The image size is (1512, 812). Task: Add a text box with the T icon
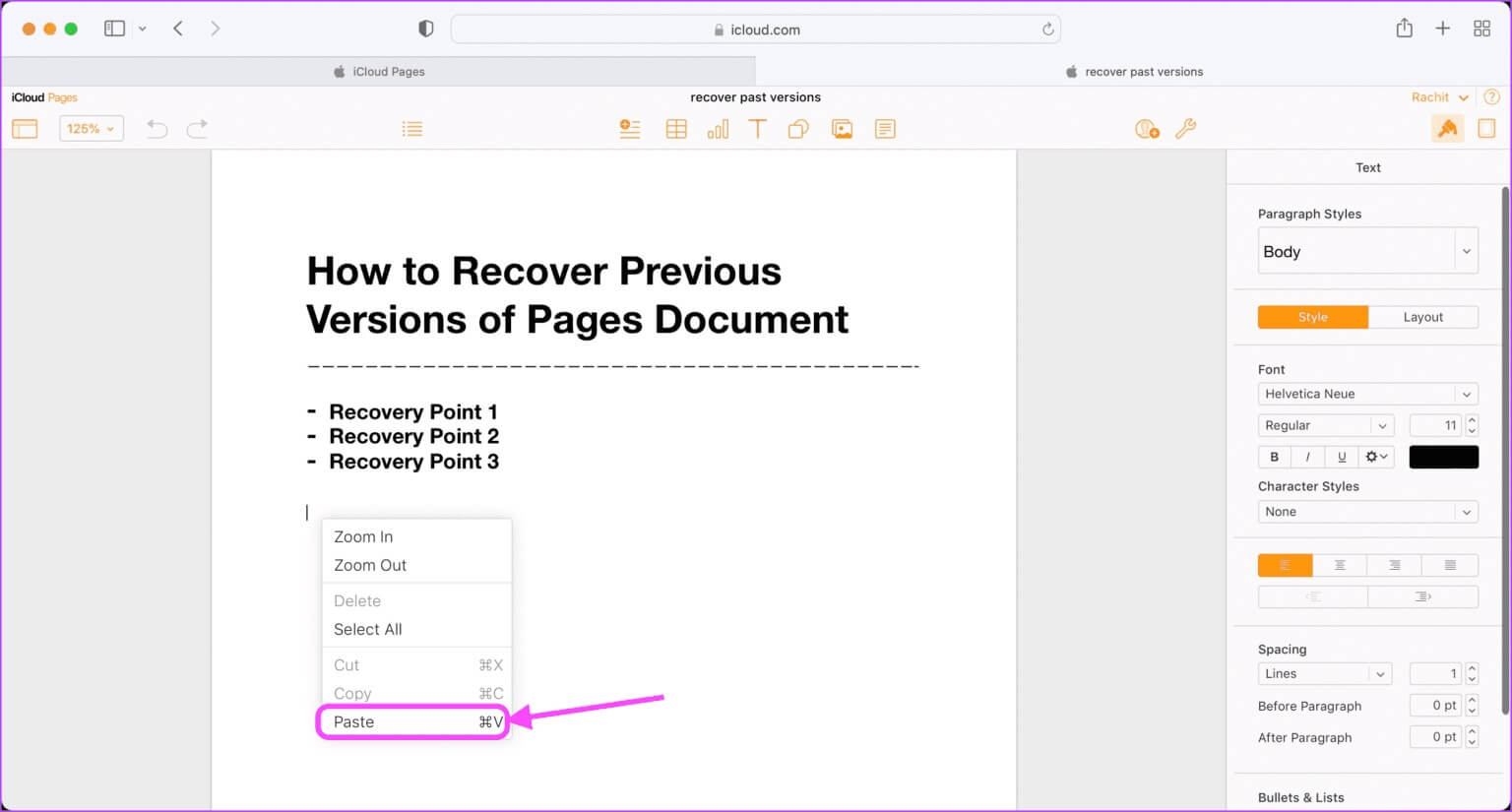click(x=757, y=129)
